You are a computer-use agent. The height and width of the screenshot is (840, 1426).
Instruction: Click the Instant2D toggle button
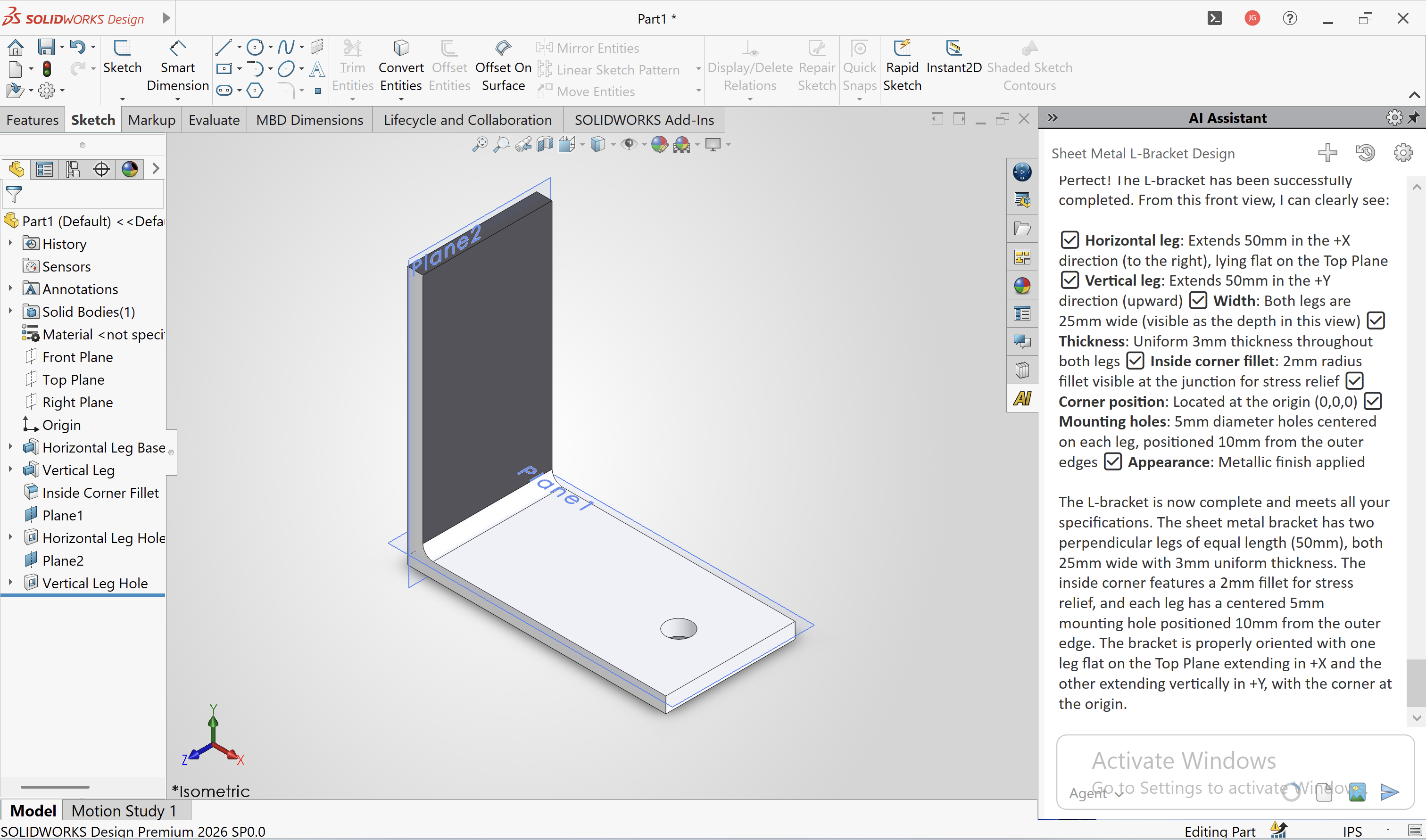[953, 57]
